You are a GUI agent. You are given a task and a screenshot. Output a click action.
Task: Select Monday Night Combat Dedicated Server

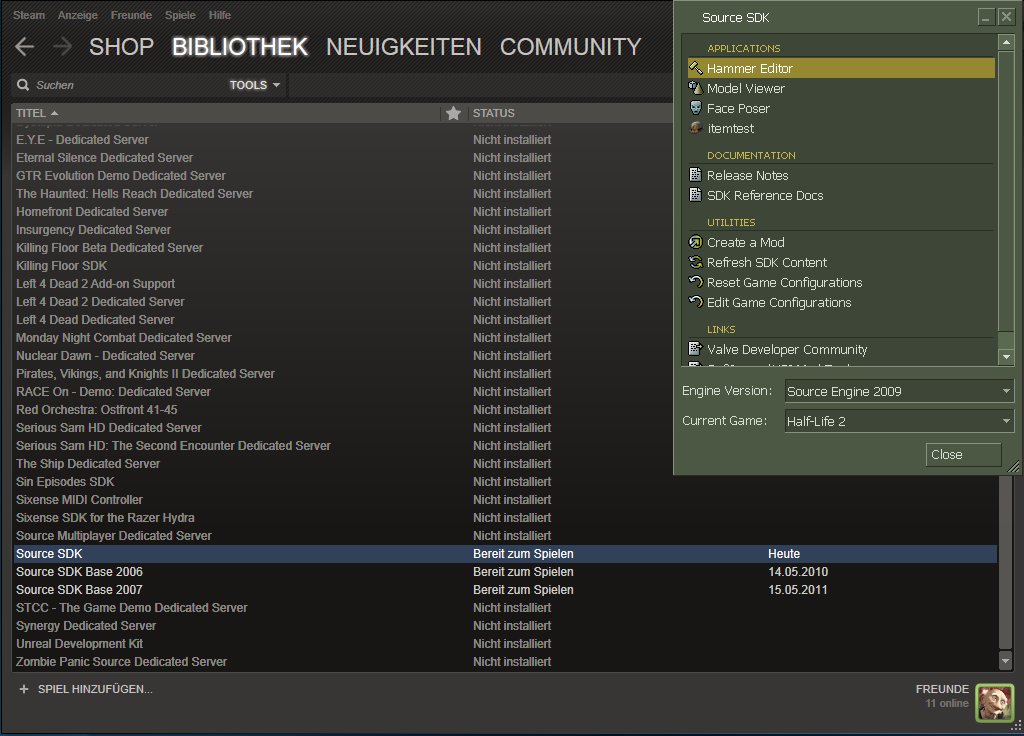click(123, 338)
